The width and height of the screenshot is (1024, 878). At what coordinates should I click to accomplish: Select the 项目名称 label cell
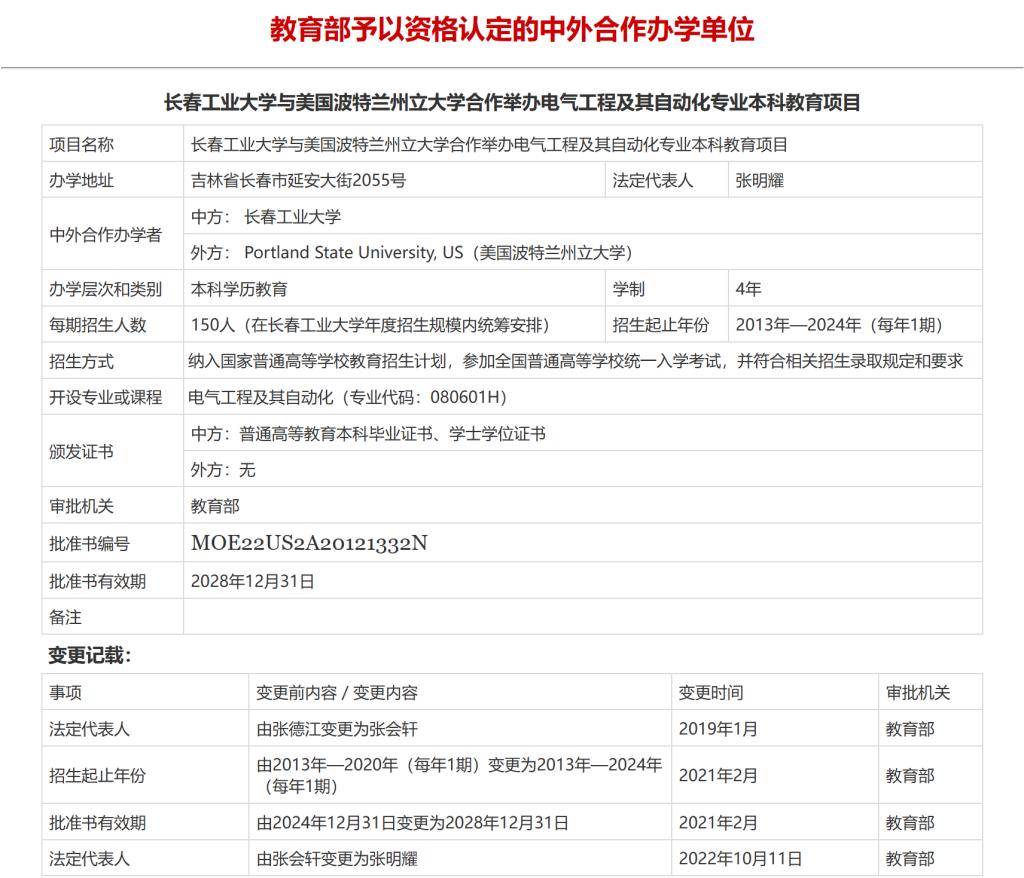(82, 145)
